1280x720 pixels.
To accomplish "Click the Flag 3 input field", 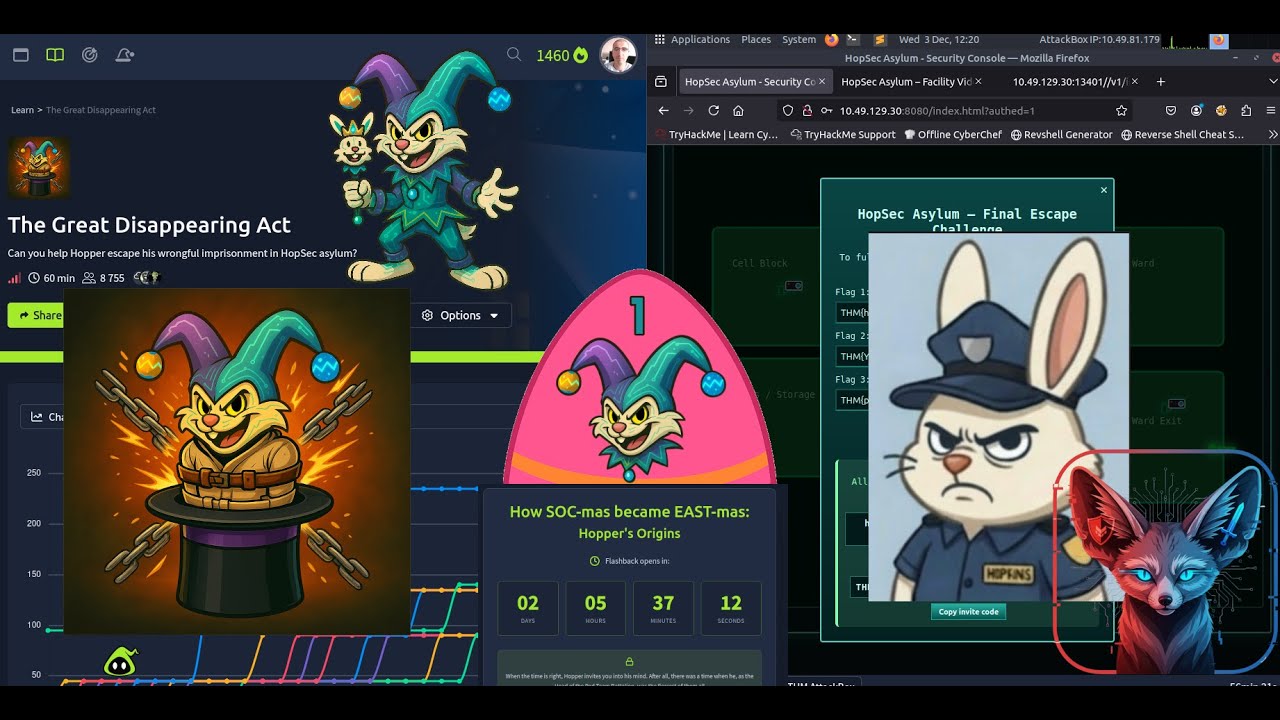I will [x=853, y=400].
